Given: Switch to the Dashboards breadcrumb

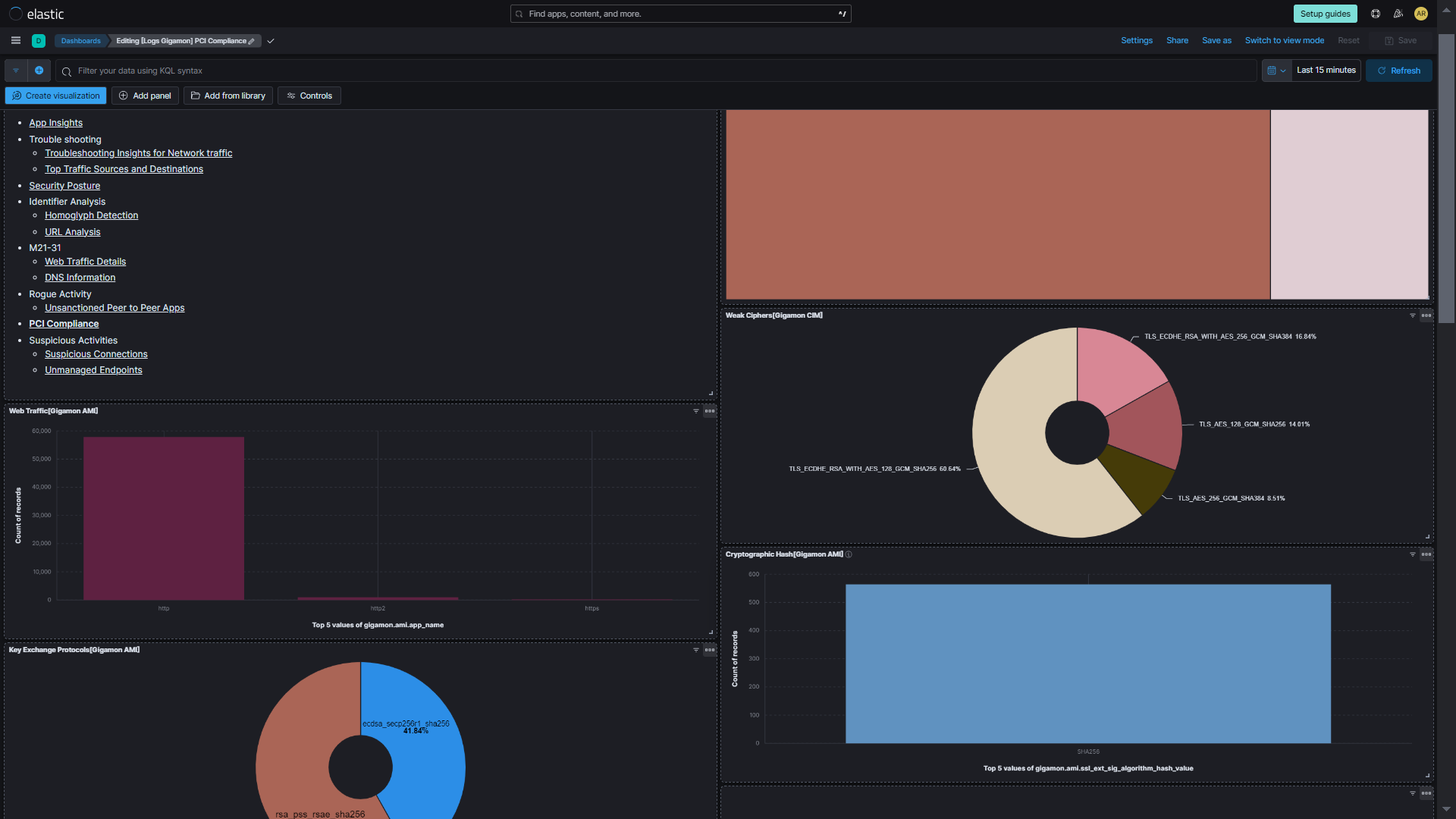Looking at the screenshot, I should point(80,41).
